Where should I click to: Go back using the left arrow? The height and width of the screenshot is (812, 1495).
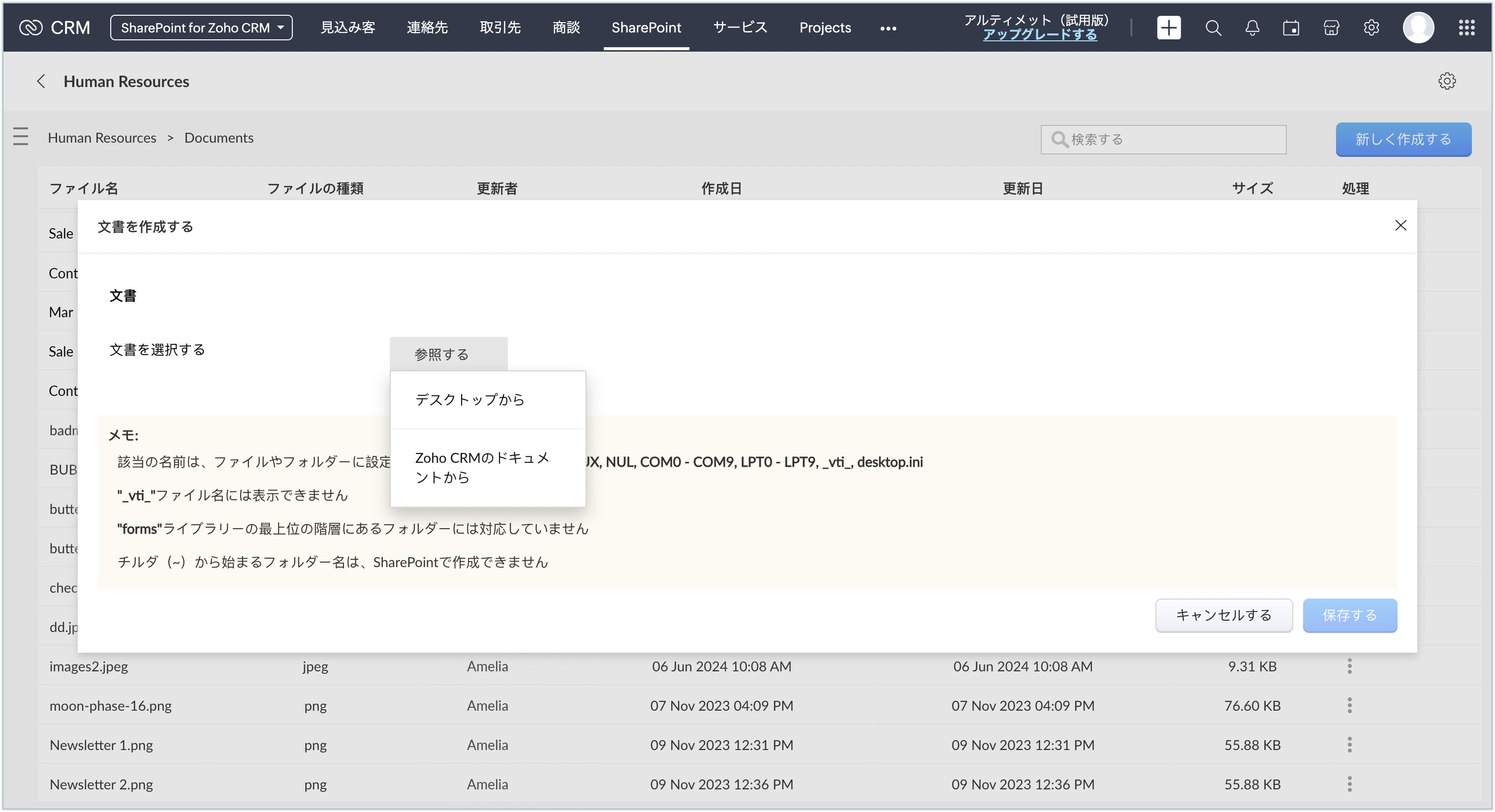click(x=41, y=81)
